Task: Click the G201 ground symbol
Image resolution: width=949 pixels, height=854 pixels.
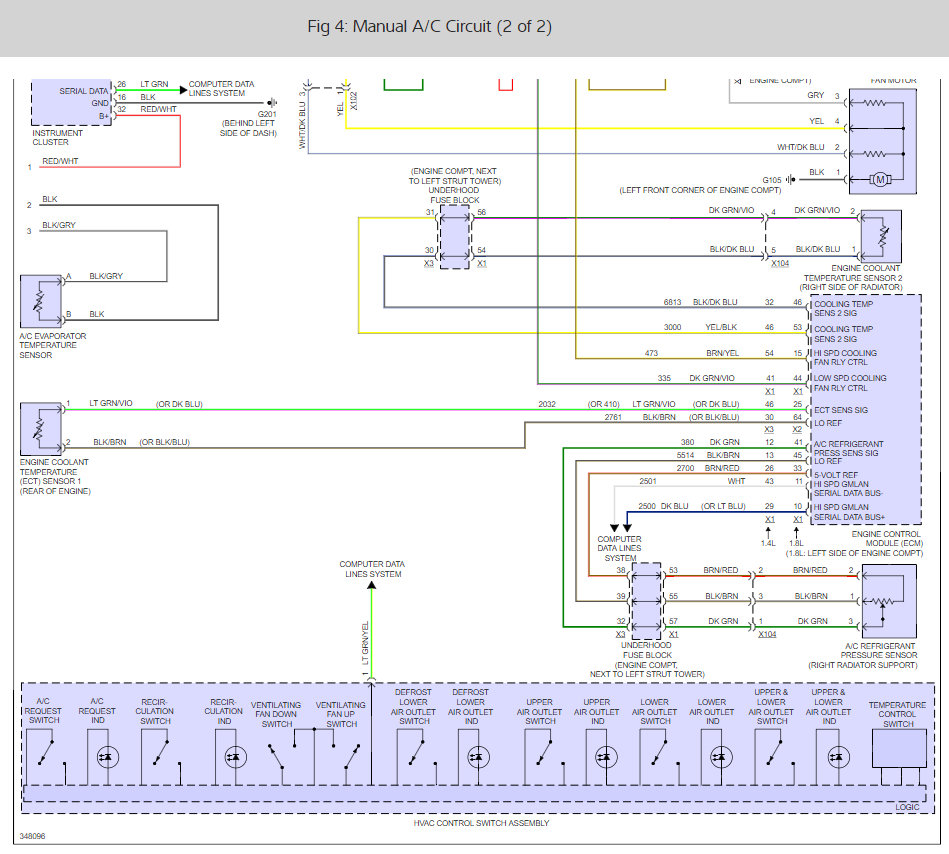Action: coord(272,103)
